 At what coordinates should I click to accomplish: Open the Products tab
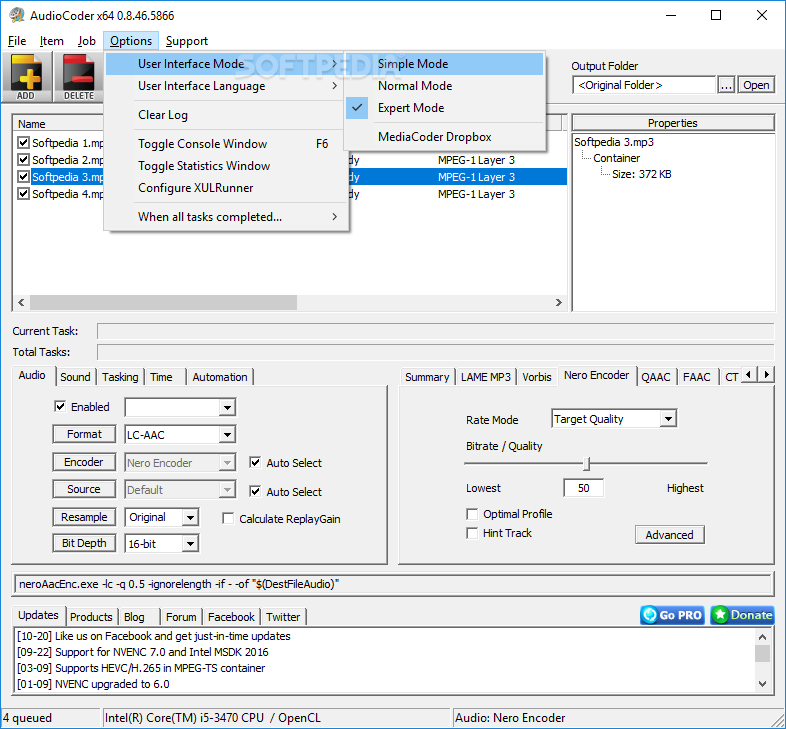pyautogui.click(x=91, y=617)
